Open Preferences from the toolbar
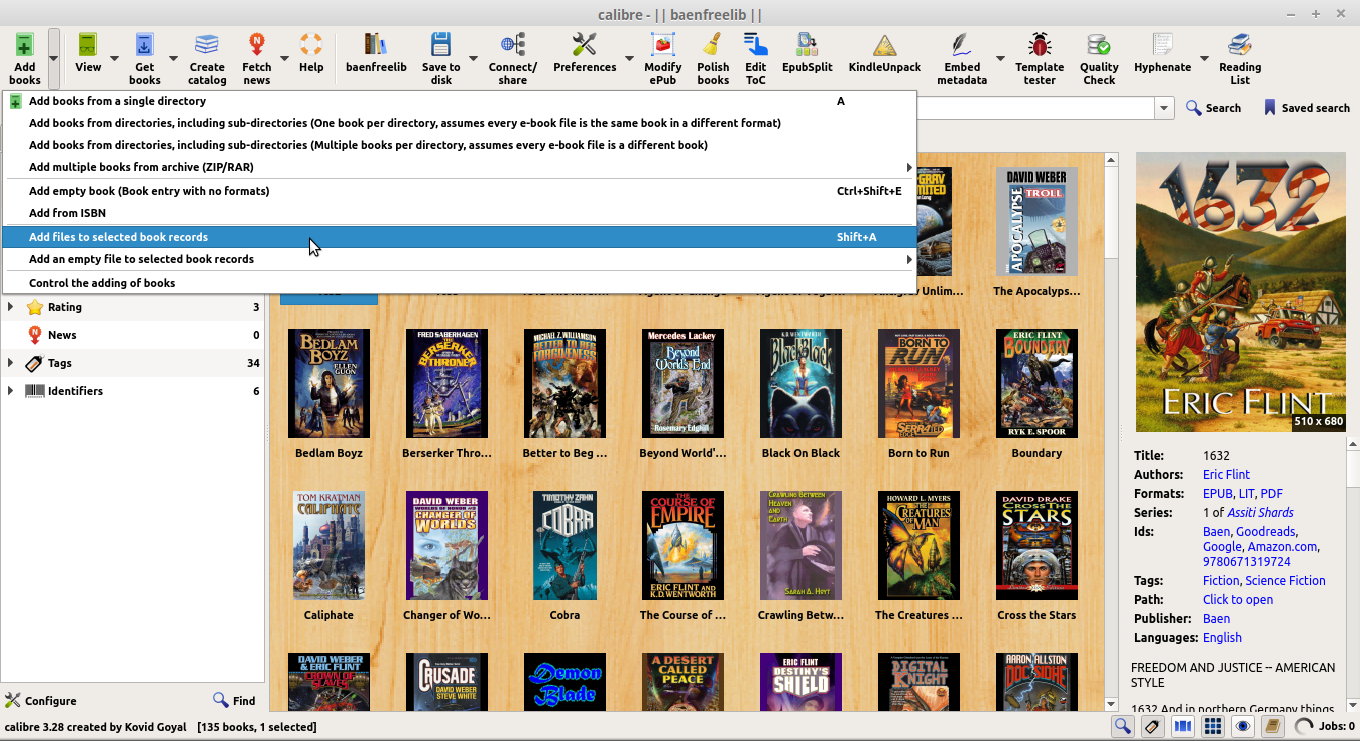 (585, 46)
